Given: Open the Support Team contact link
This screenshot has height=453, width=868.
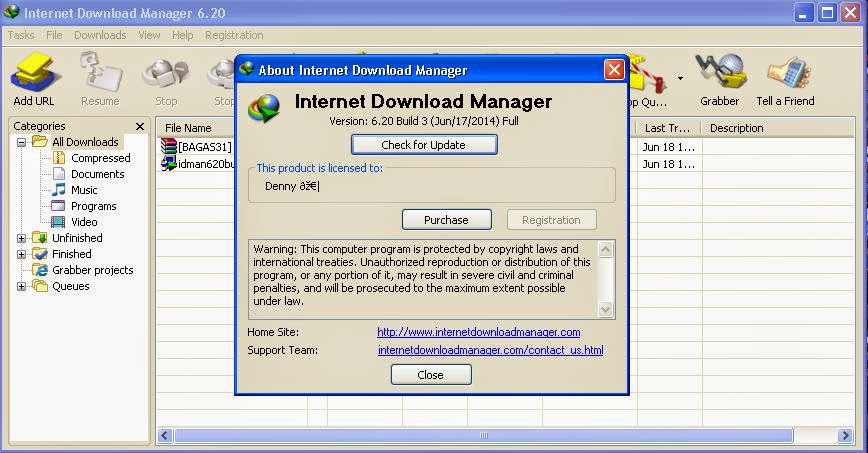Looking at the screenshot, I should [x=490, y=350].
